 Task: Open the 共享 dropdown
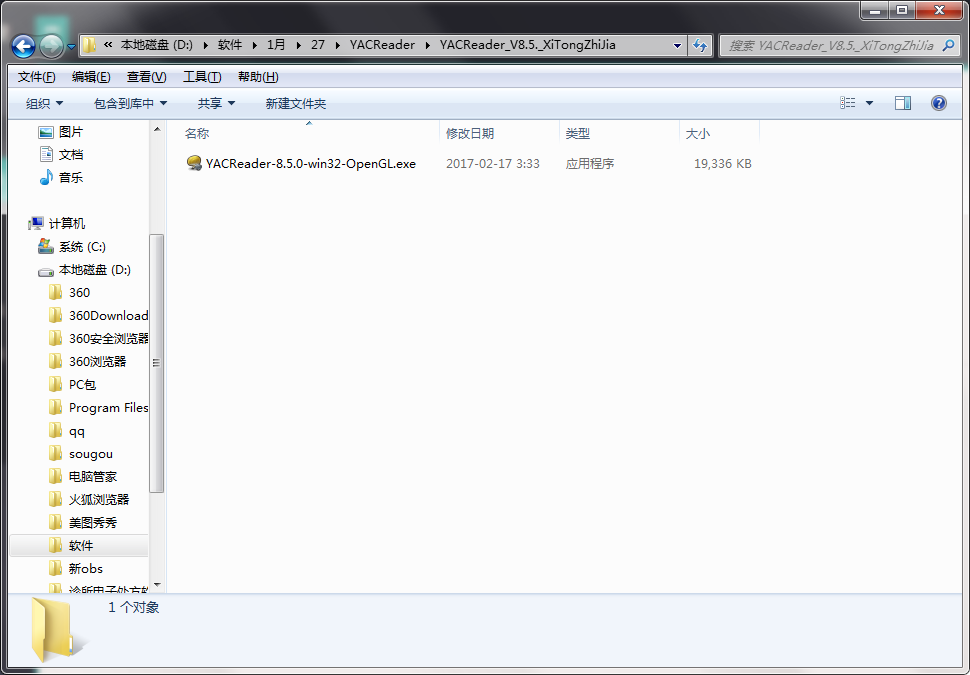[217, 103]
